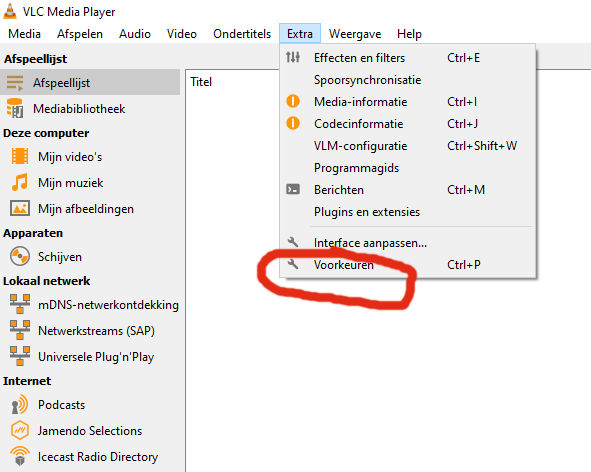Choose Effecten en filters from Extra menu

[x=408, y=58]
